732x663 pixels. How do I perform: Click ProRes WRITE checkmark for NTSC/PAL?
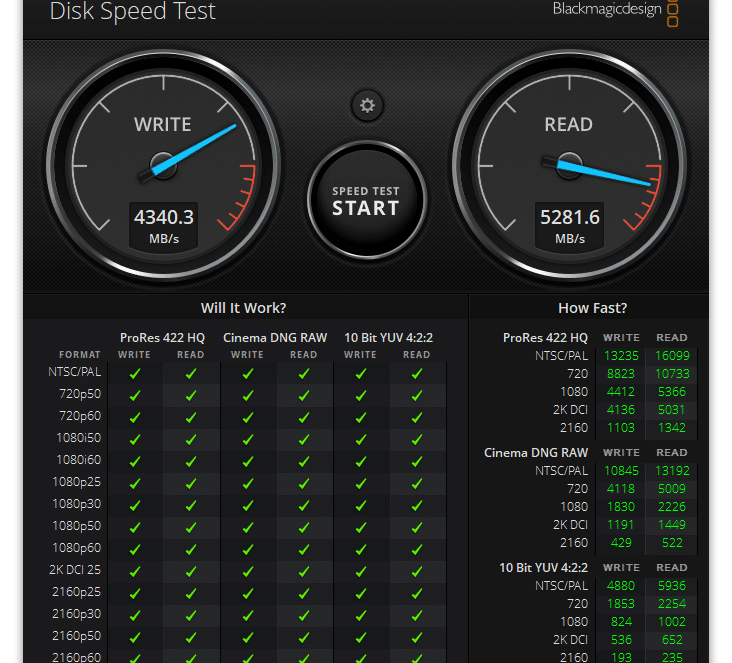[x=135, y=374]
